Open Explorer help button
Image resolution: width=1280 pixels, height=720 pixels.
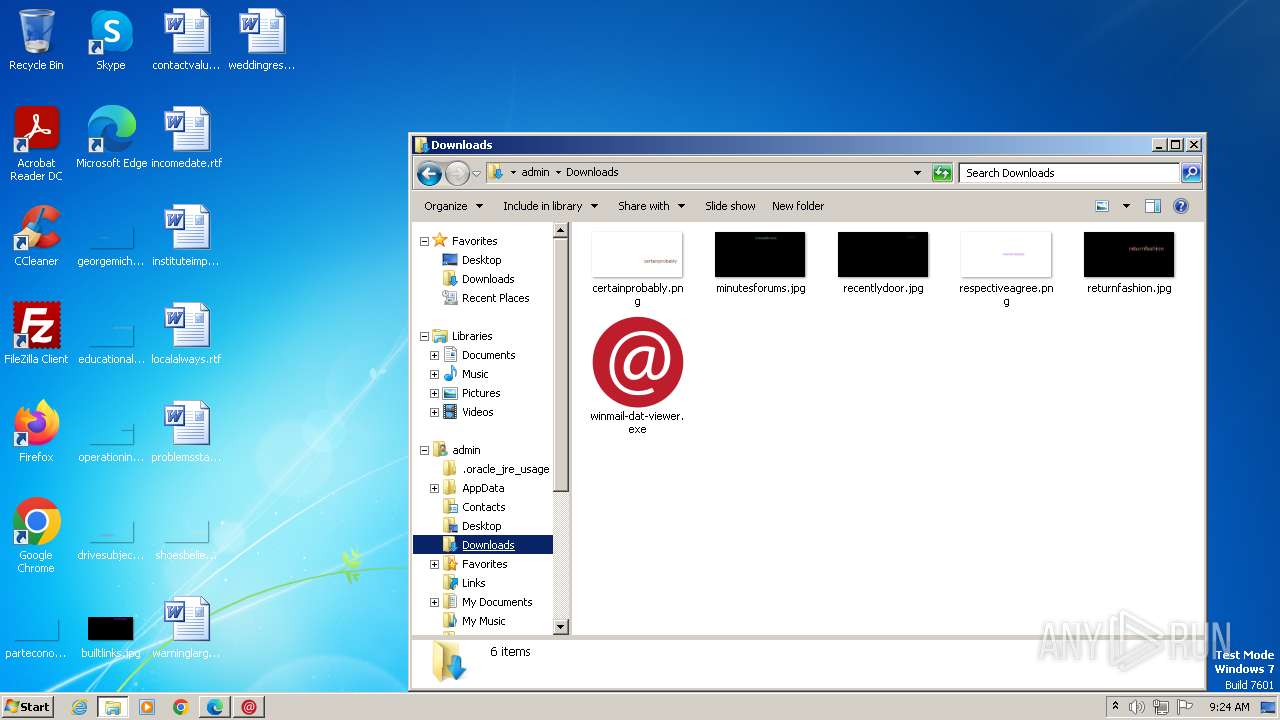point(1181,206)
